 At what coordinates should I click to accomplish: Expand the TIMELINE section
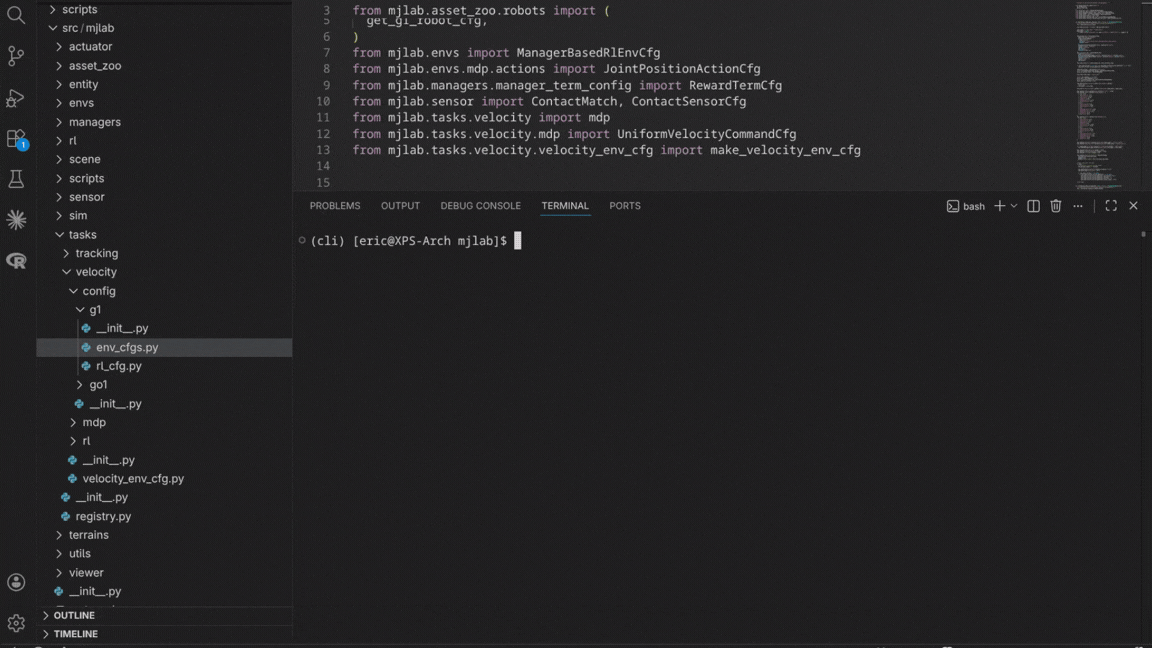[x=76, y=634]
